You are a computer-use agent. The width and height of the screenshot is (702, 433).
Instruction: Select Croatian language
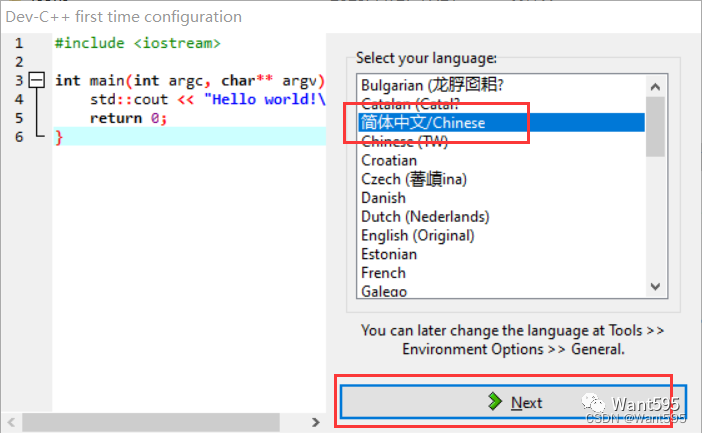(x=501, y=160)
